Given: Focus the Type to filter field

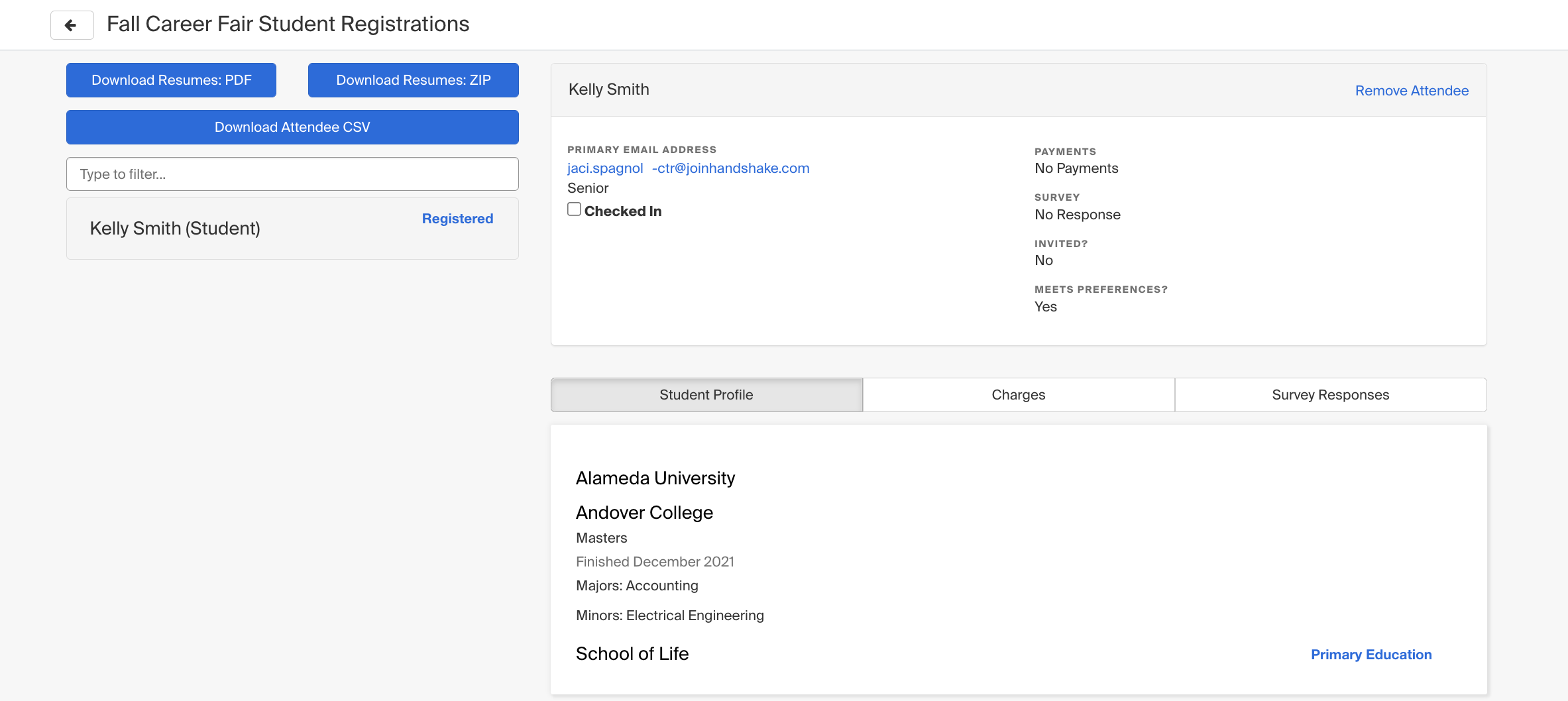Looking at the screenshot, I should click(x=292, y=174).
